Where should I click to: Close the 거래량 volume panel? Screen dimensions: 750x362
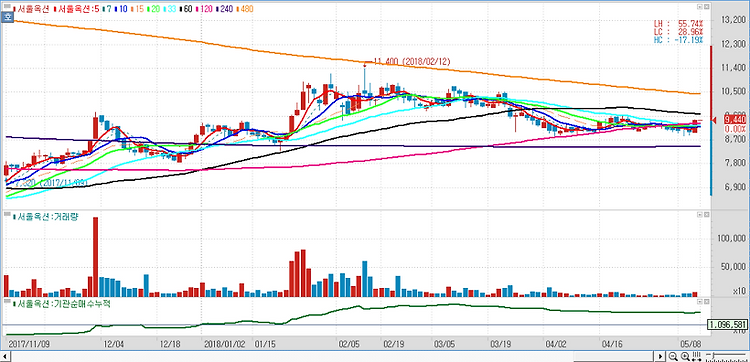coord(706,215)
